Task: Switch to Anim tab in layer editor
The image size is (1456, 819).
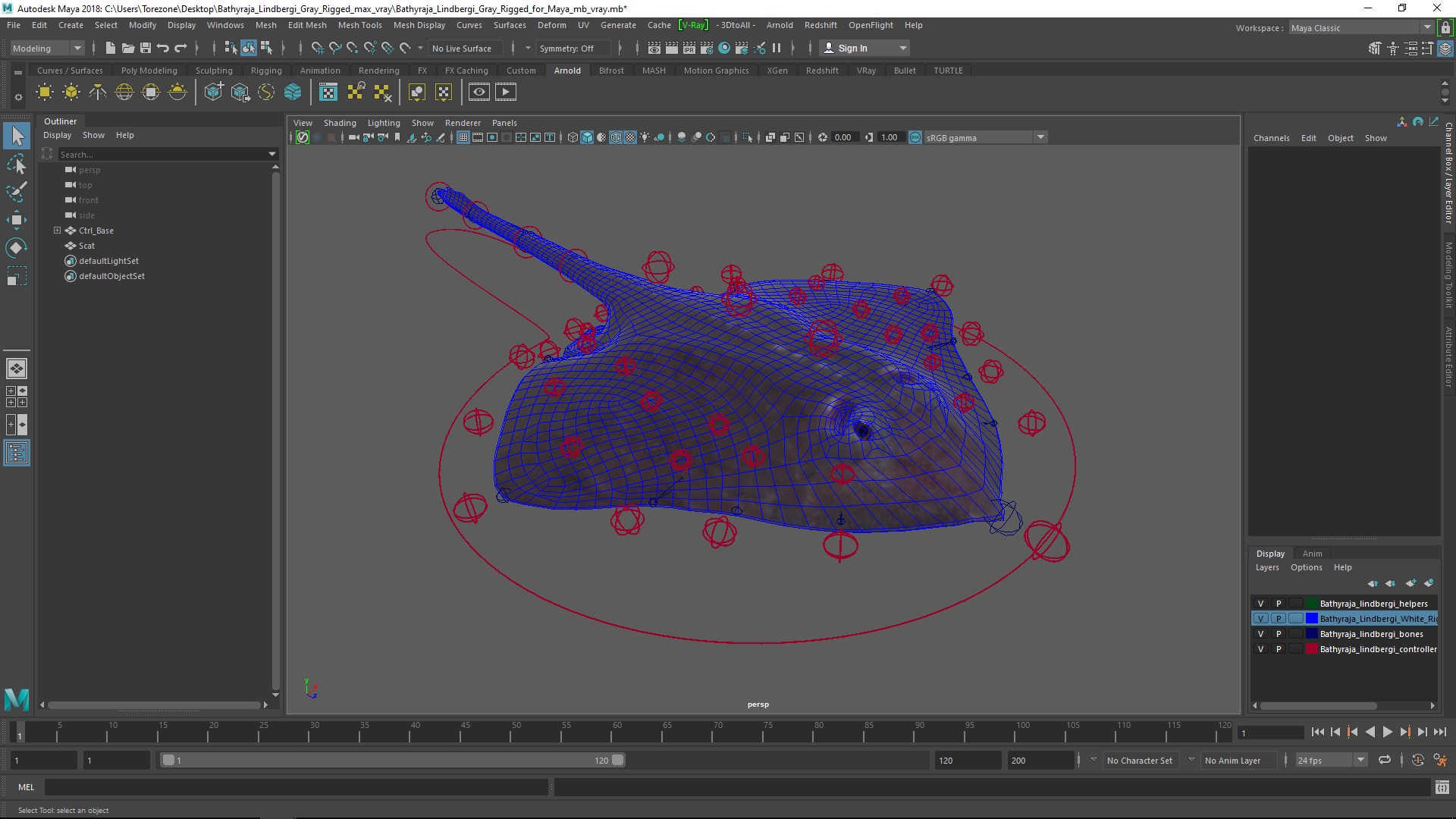Action: pos(1312,554)
